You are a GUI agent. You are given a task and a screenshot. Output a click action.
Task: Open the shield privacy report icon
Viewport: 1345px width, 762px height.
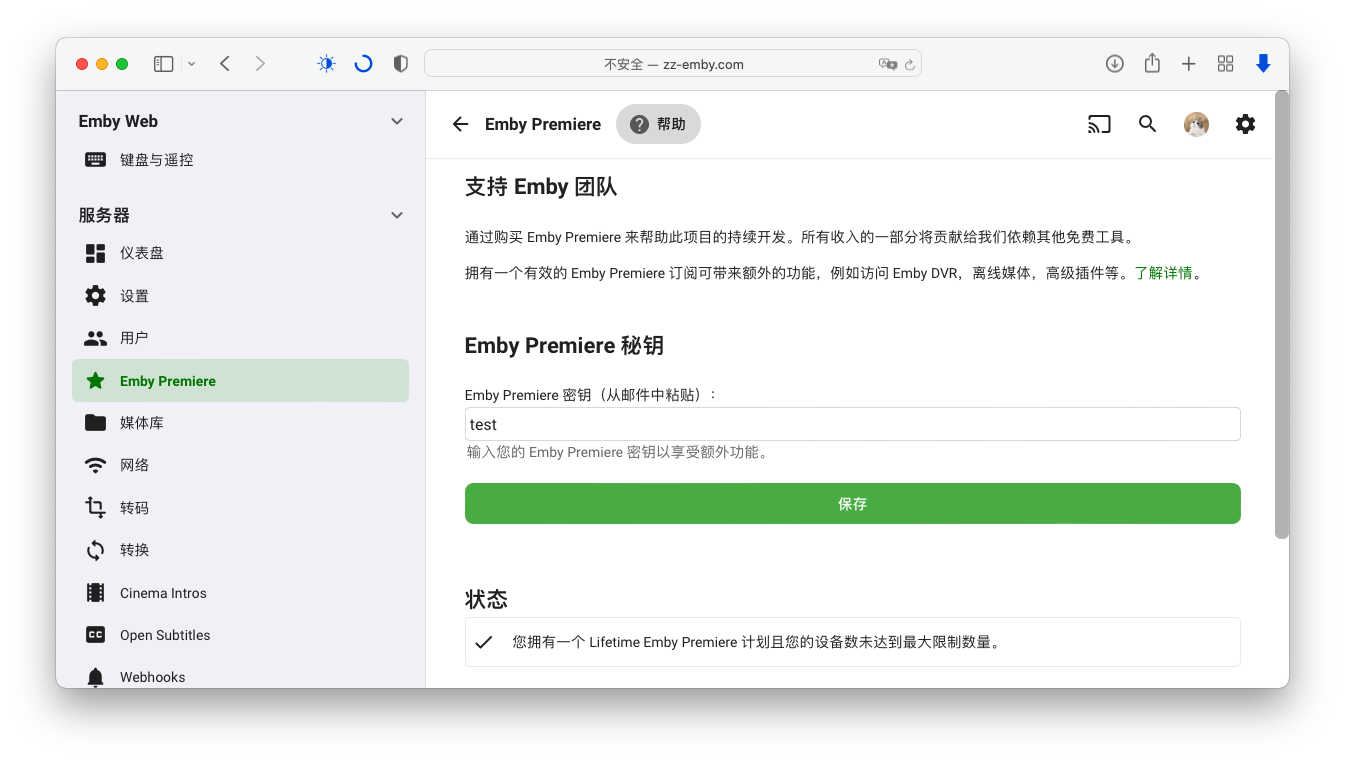pyautogui.click(x=401, y=64)
